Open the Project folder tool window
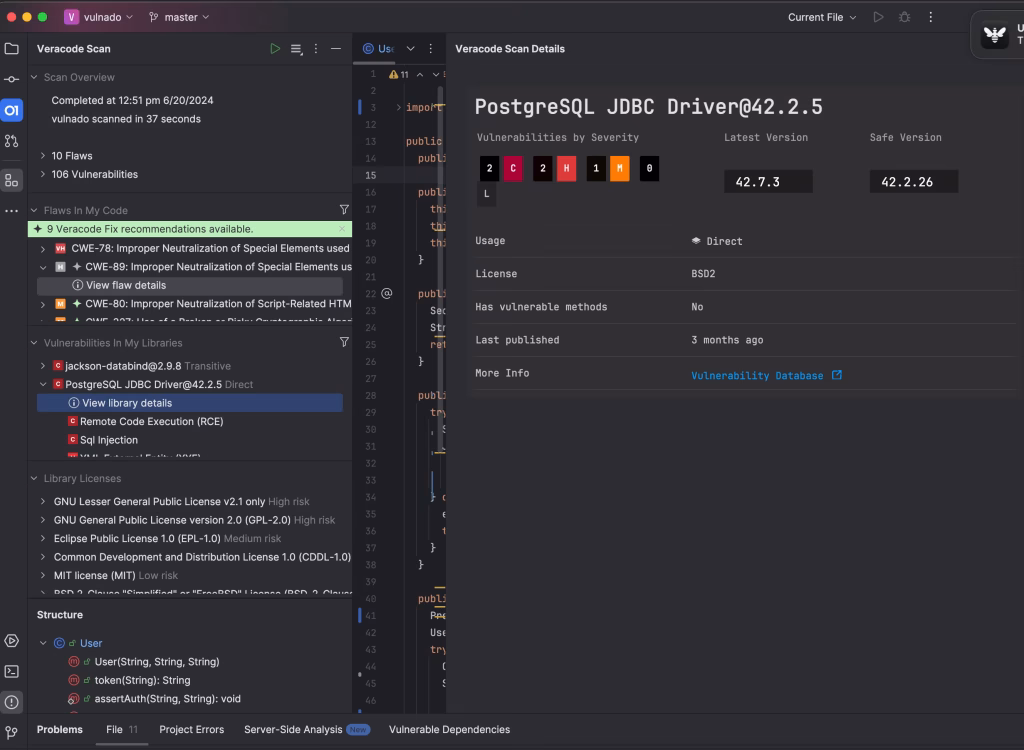1024x750 pixels. [12, 48]
